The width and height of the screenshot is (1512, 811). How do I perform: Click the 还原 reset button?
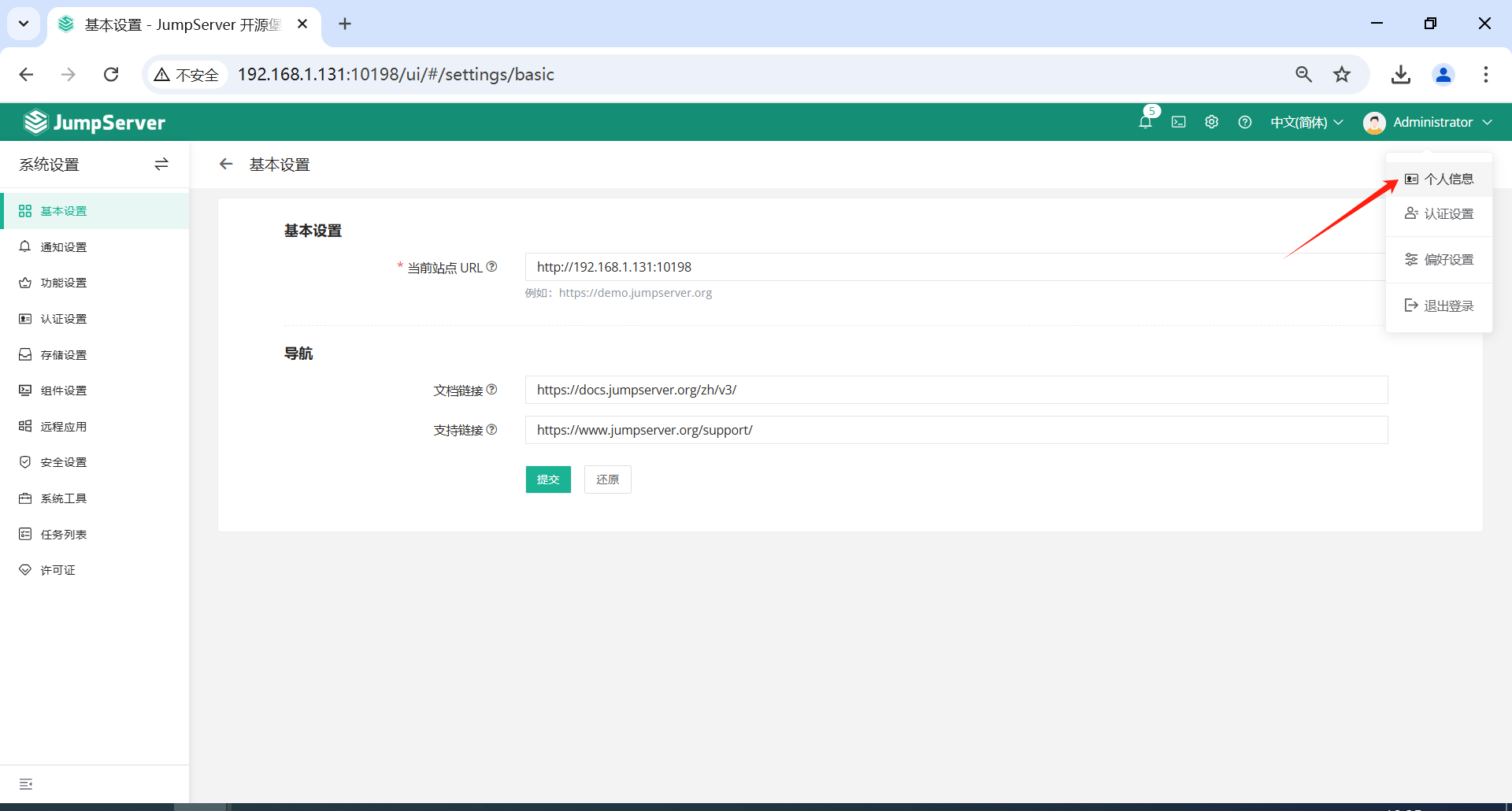tap(607, 480)
